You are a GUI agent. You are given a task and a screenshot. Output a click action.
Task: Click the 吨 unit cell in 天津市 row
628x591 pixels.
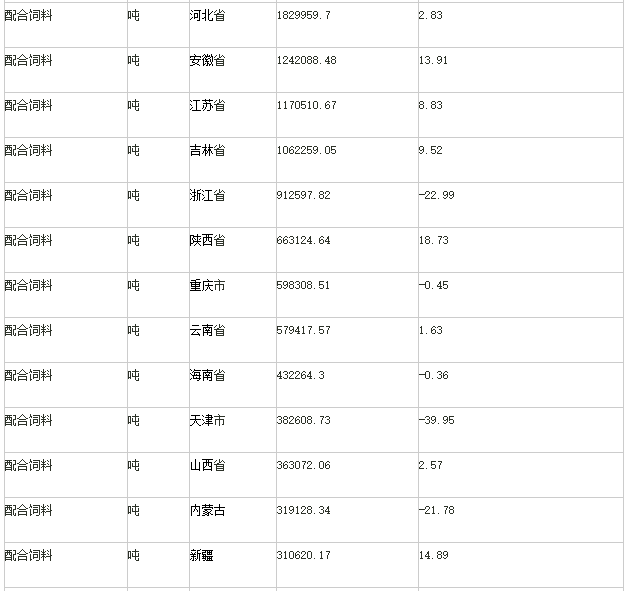pyautogui.click(x=133, y=421)
